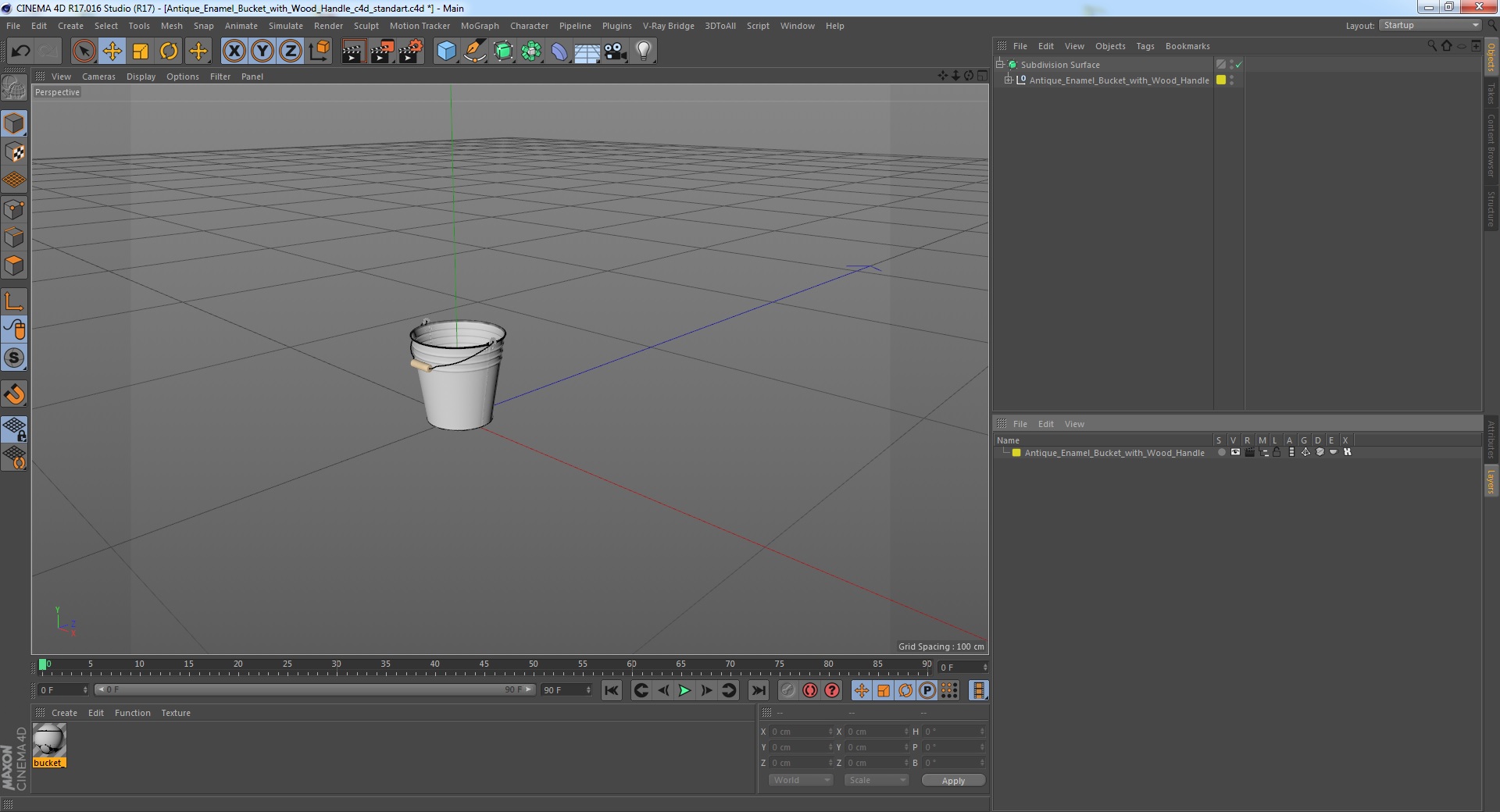Viewport: 1500px width, 812px height.
Task: Open the MoGraph menu
Action: (480, 26)
